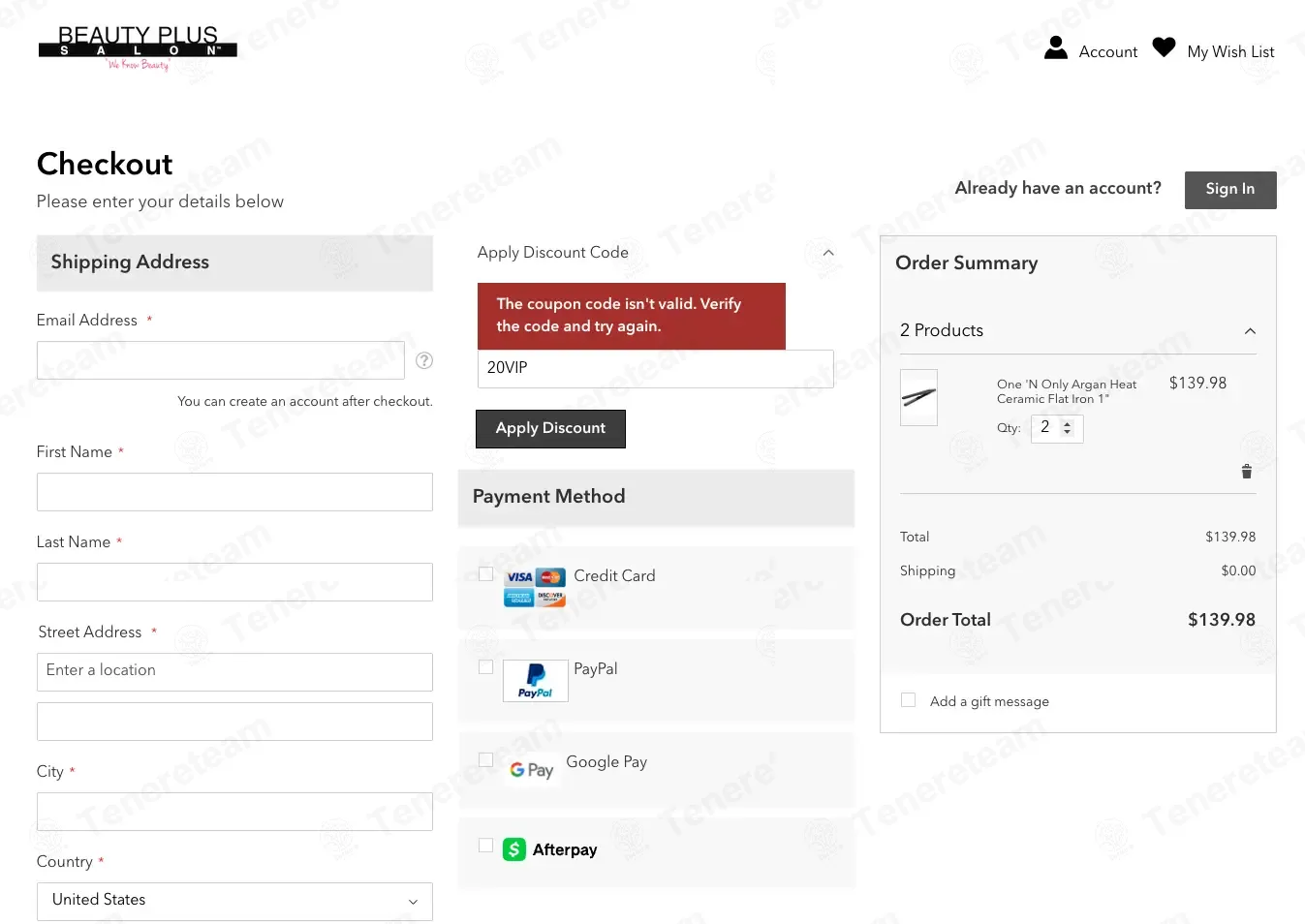Image resolution: width=1305 pixels, height=924 pixels.
Task: Click the Shipping $0.00 value
Action: click(x=1238, y=570)
